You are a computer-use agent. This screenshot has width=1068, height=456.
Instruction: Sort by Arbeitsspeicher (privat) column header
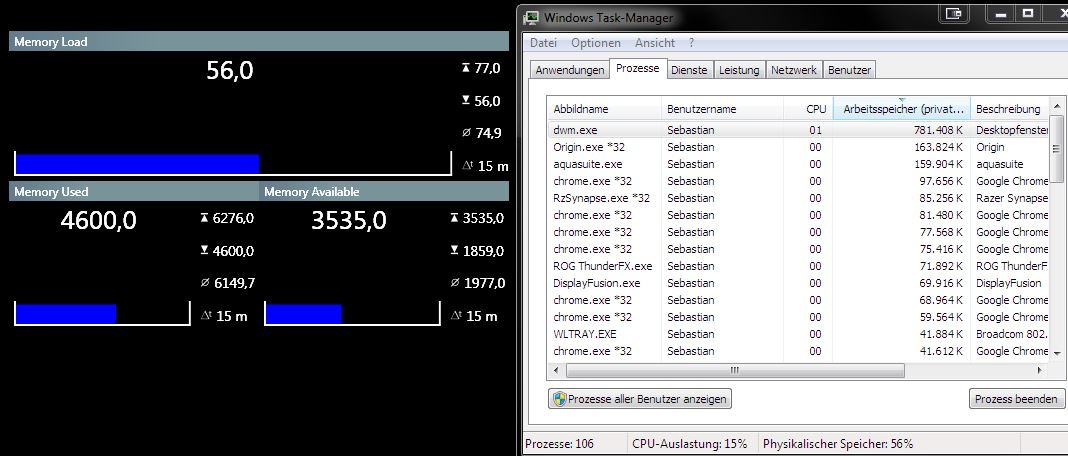pos(902,109)
